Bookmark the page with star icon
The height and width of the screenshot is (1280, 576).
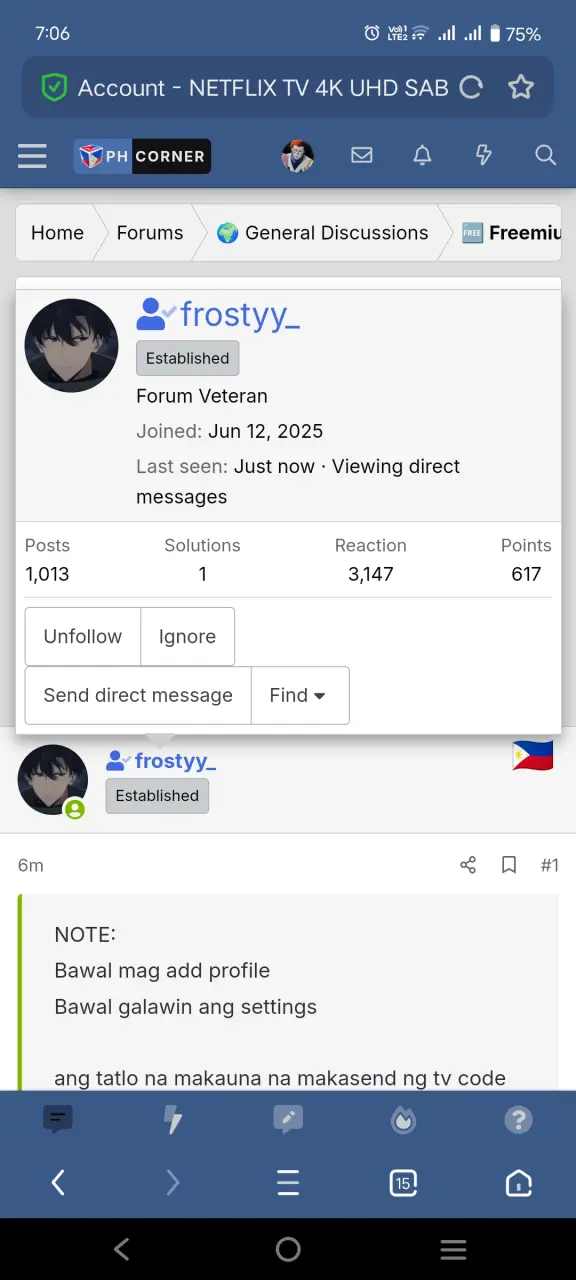(x=521, y=87)
